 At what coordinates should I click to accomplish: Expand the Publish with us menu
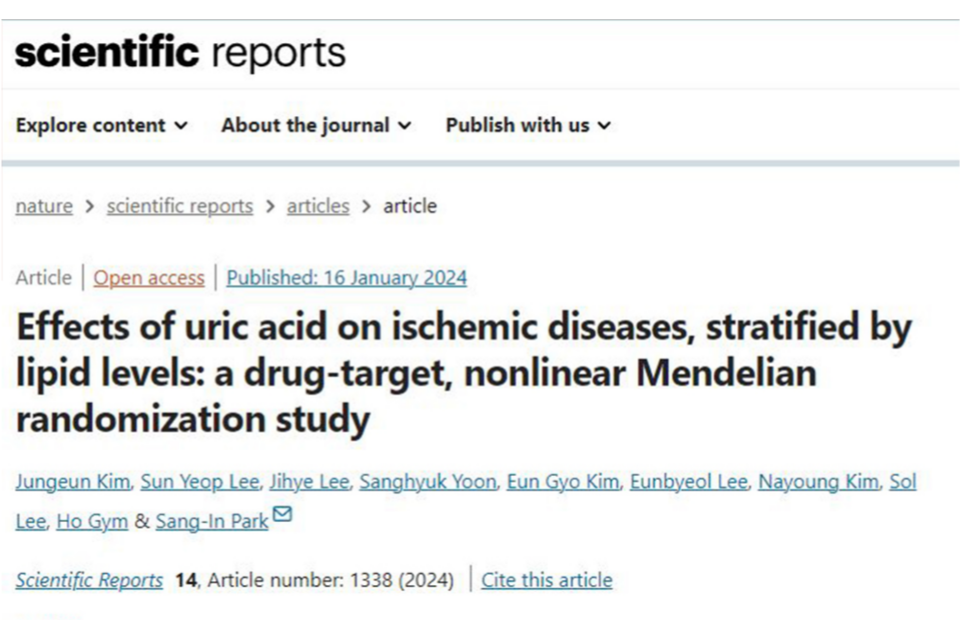click(528, 126)
